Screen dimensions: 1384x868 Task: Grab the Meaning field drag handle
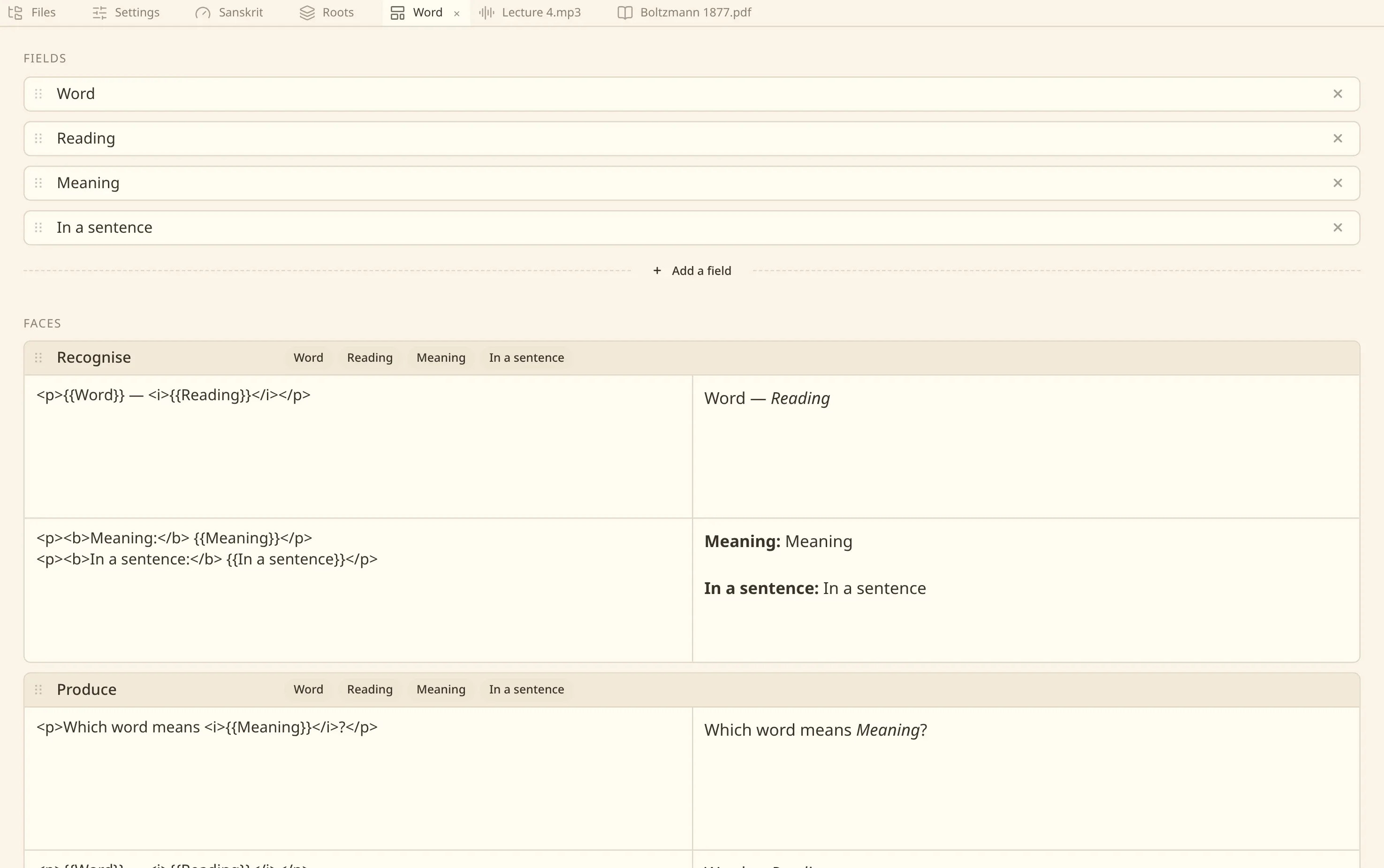[38, 183]
